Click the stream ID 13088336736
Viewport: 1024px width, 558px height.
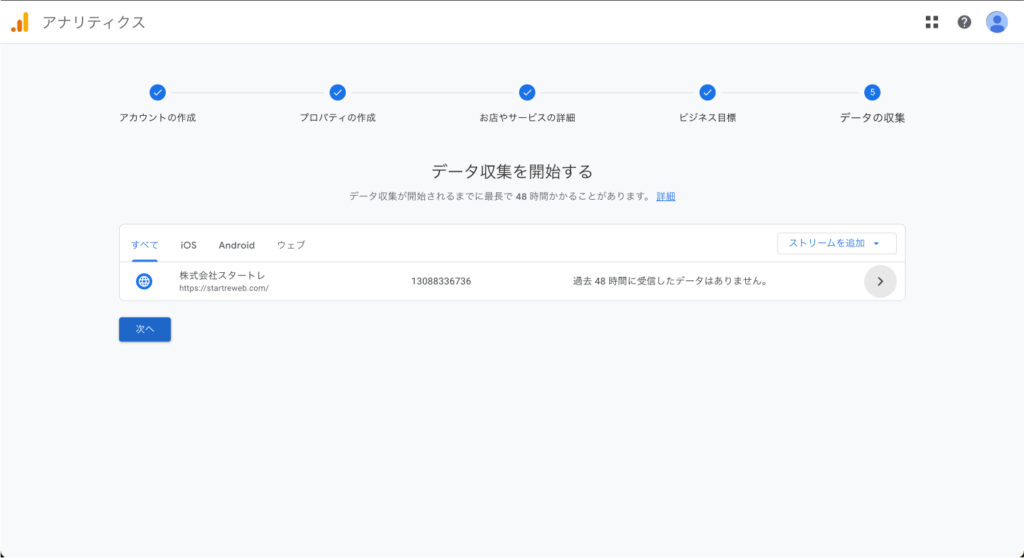click(441, 282)
